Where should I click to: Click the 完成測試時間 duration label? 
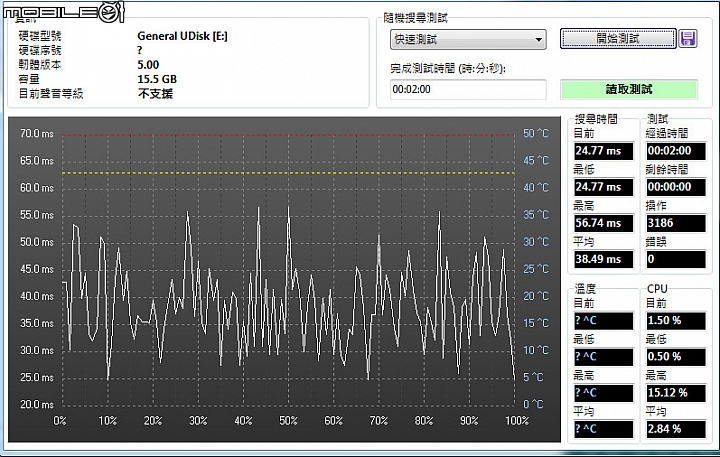pos(448,69)
